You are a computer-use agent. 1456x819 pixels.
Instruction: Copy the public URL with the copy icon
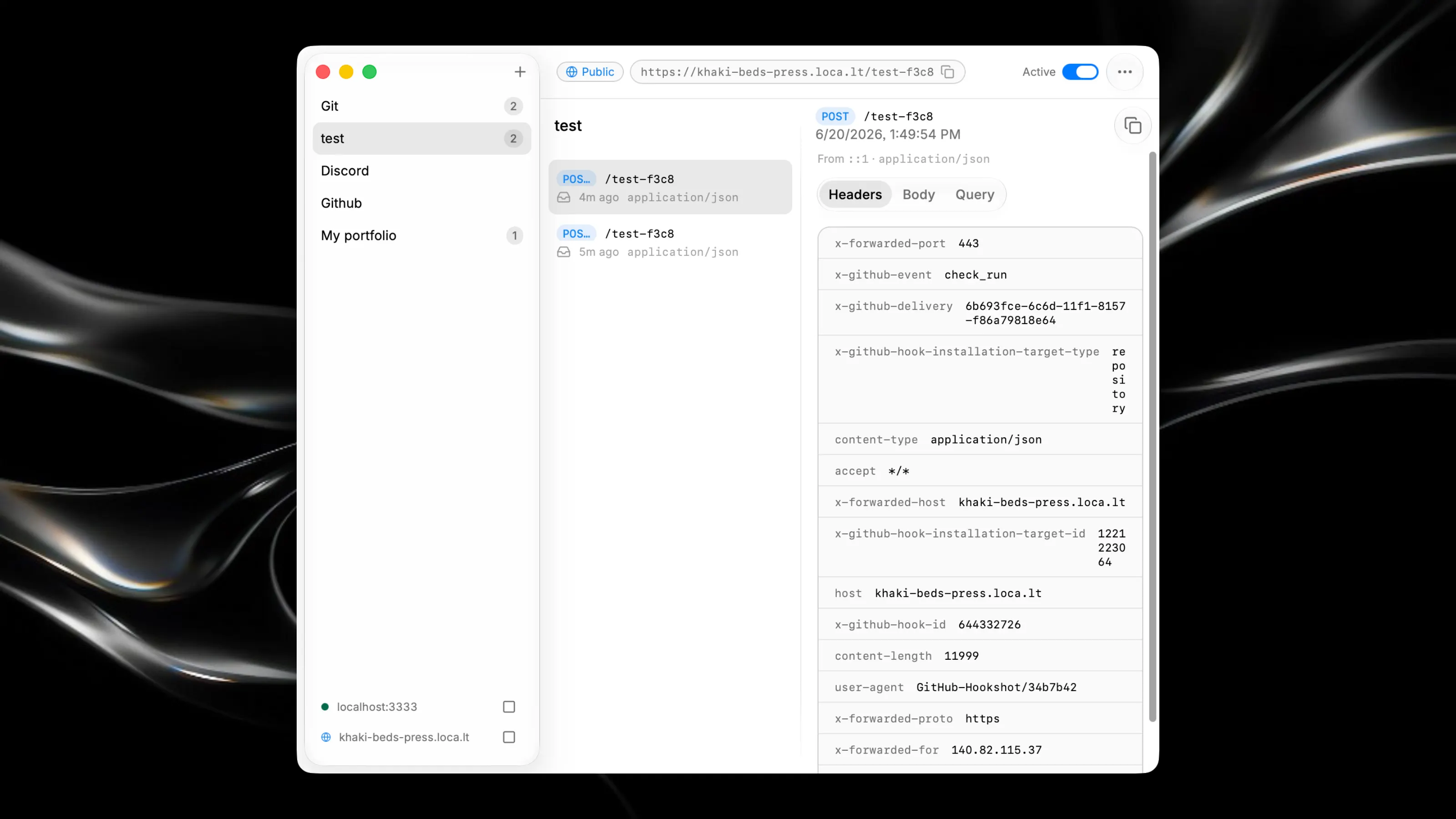click(947, 72)
